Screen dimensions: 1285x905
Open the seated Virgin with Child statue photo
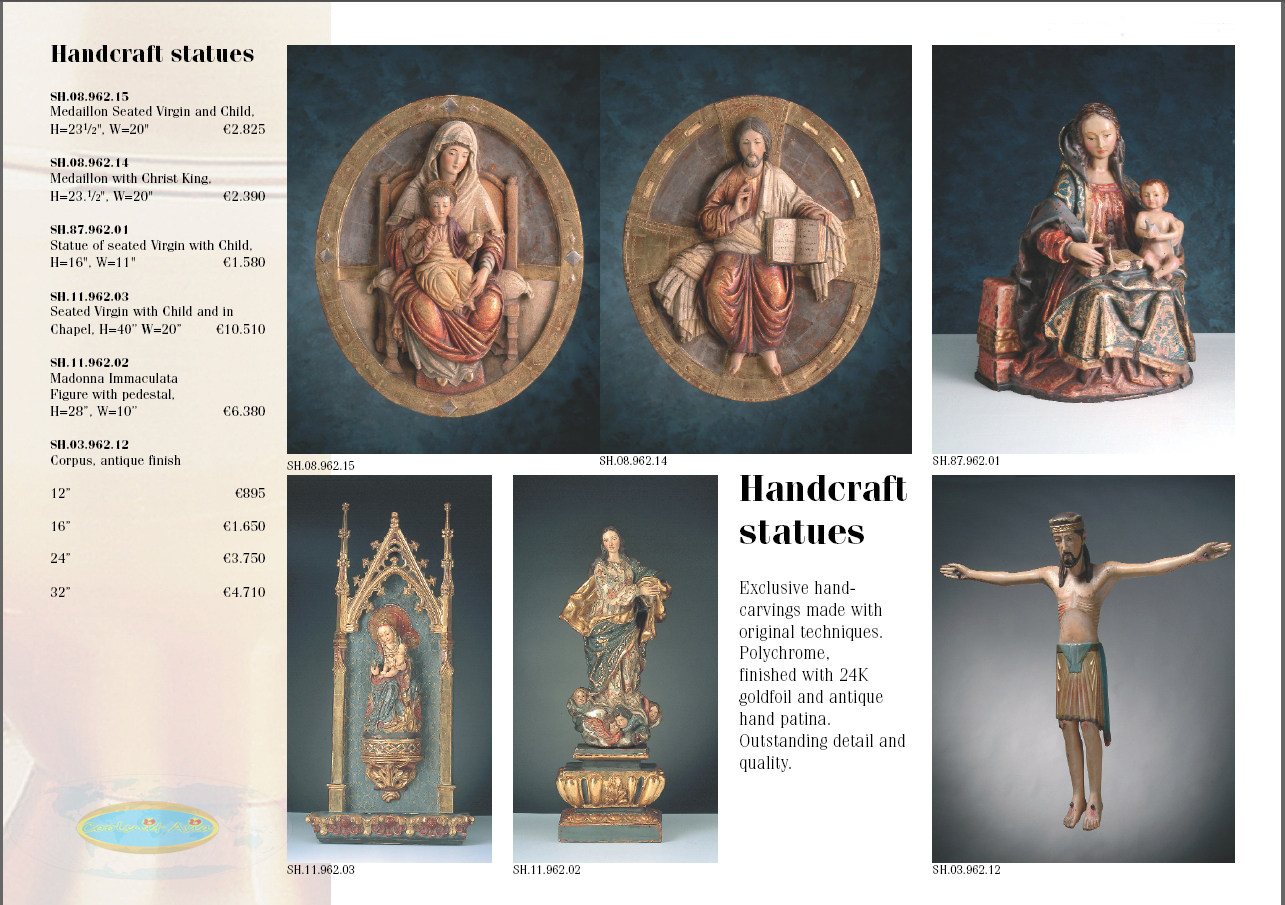click(x=1083, y=250)
